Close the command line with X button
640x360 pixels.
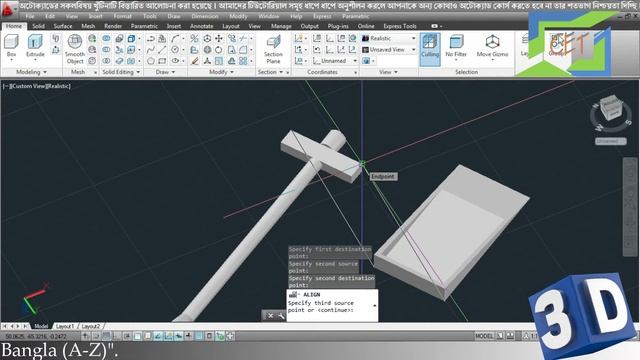tap(270, 316)
